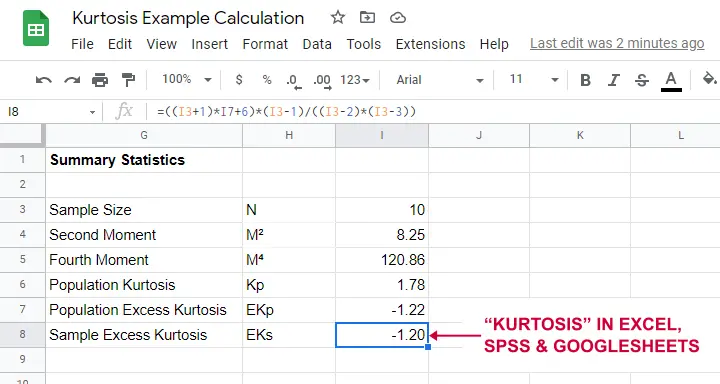The image size is (720, 384).
Task: Open the Extensions menu
Action: [430, 44]
